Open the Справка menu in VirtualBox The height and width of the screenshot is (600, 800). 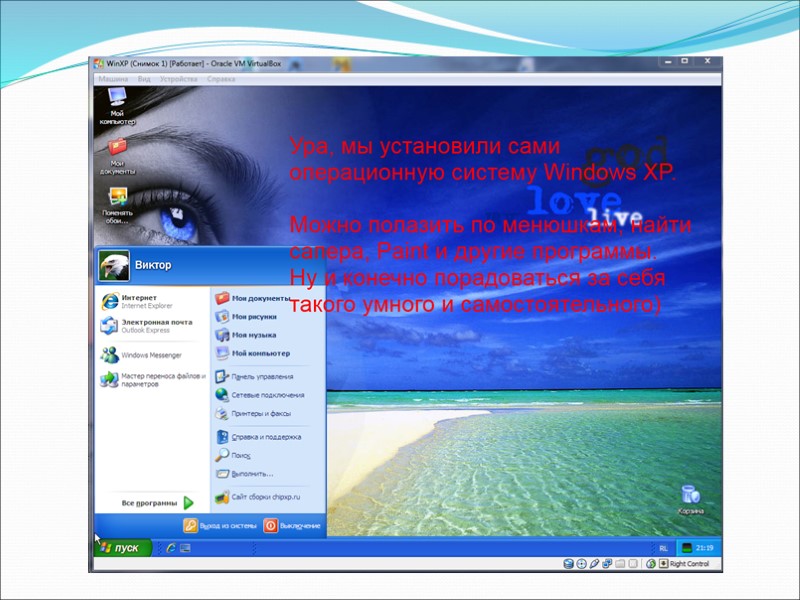coord(221,79)
